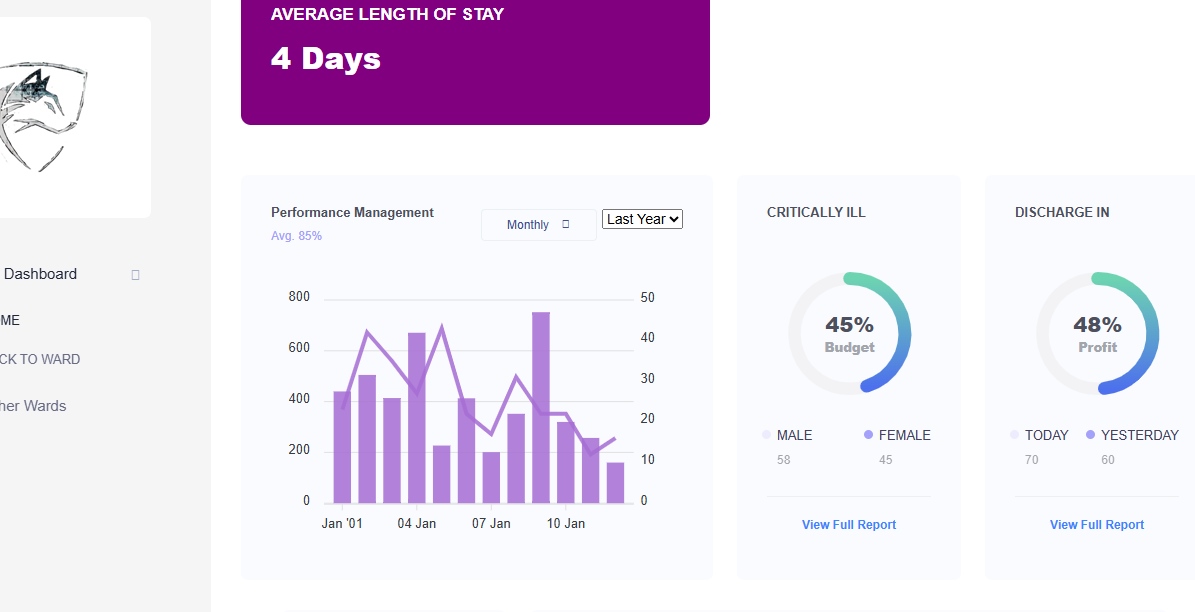Select the Average Length of Stay card

[x=476, y=61]
